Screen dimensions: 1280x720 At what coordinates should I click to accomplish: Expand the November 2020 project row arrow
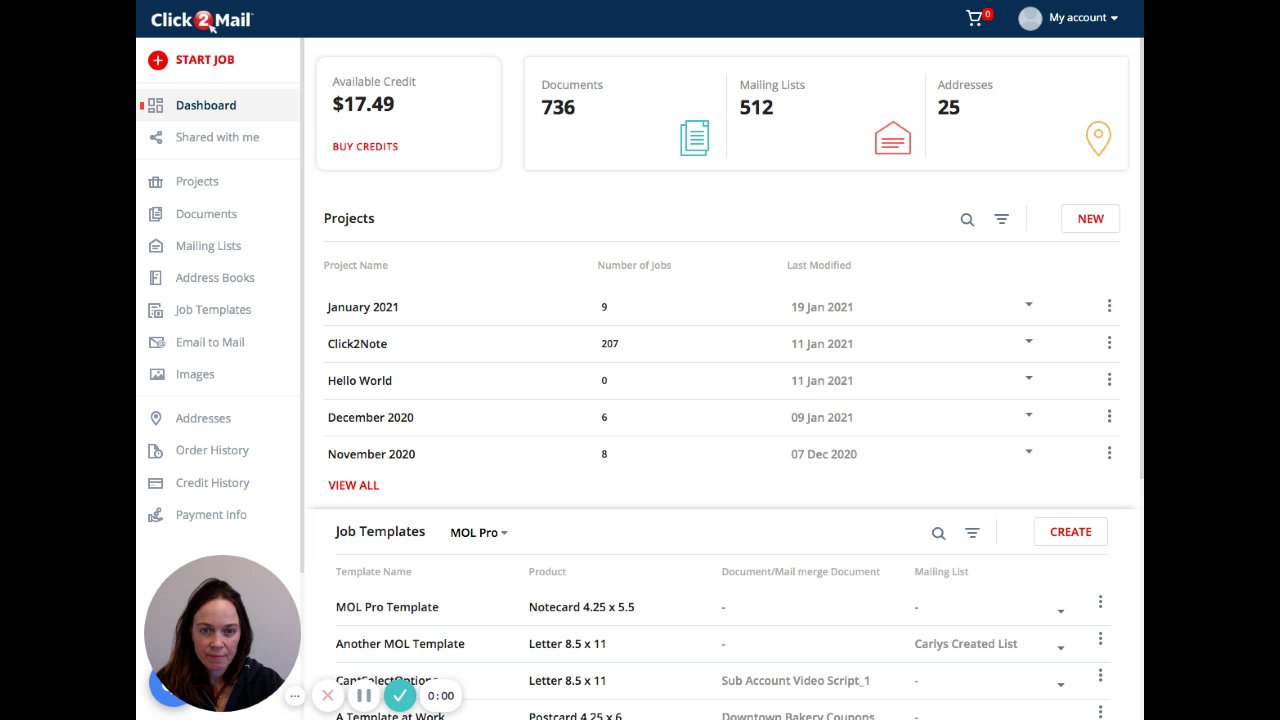point(1028,452)
